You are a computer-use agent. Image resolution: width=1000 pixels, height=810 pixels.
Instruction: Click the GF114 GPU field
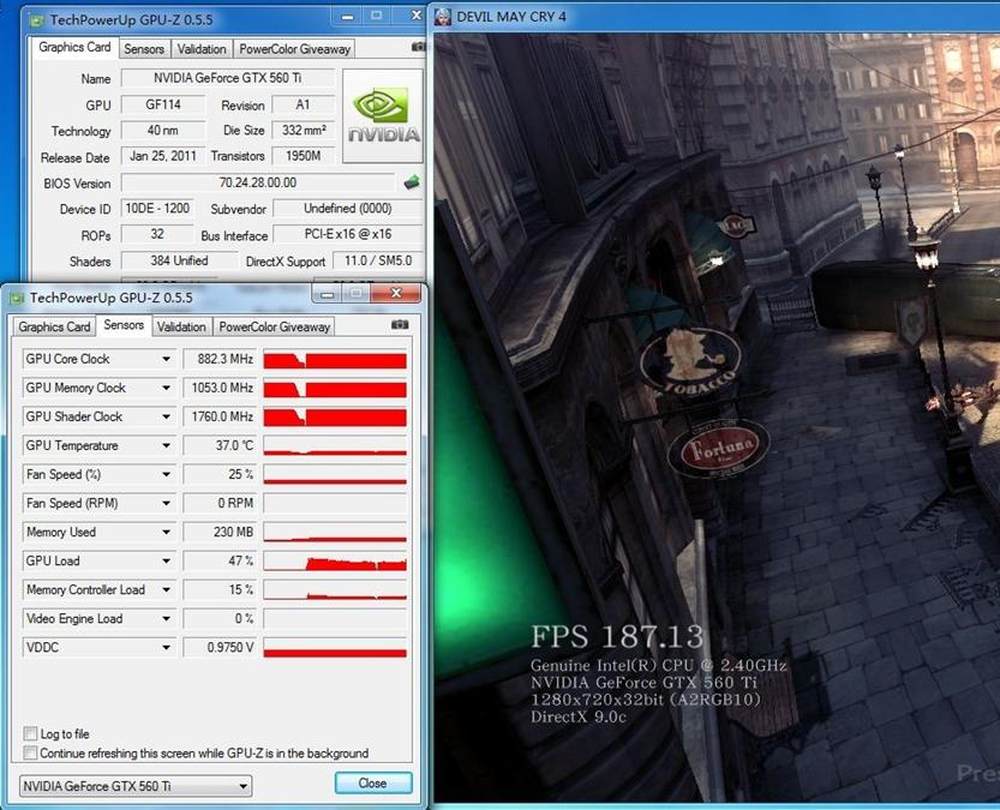point(163,105)
